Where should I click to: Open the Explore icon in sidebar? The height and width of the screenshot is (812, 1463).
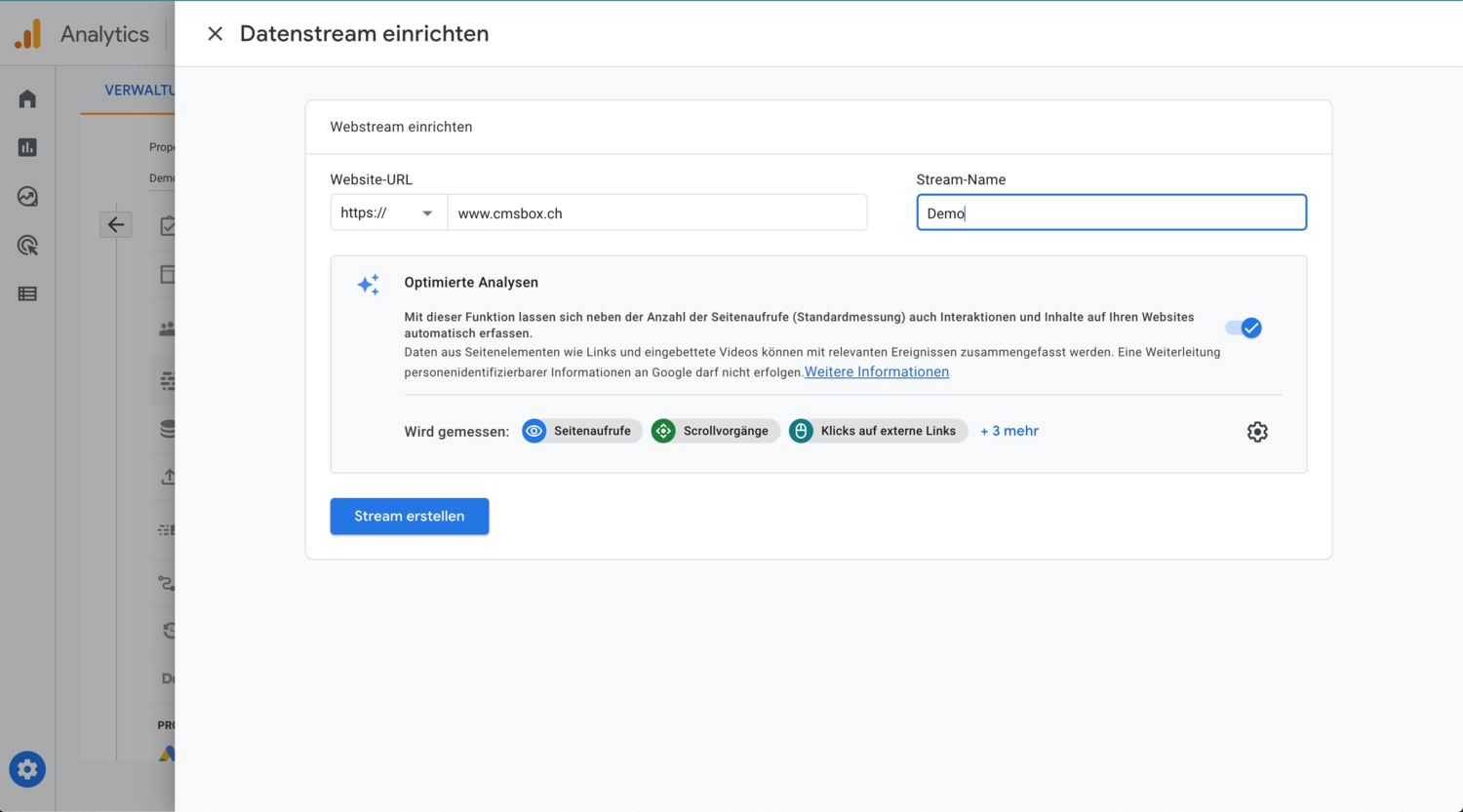(27, 196)
